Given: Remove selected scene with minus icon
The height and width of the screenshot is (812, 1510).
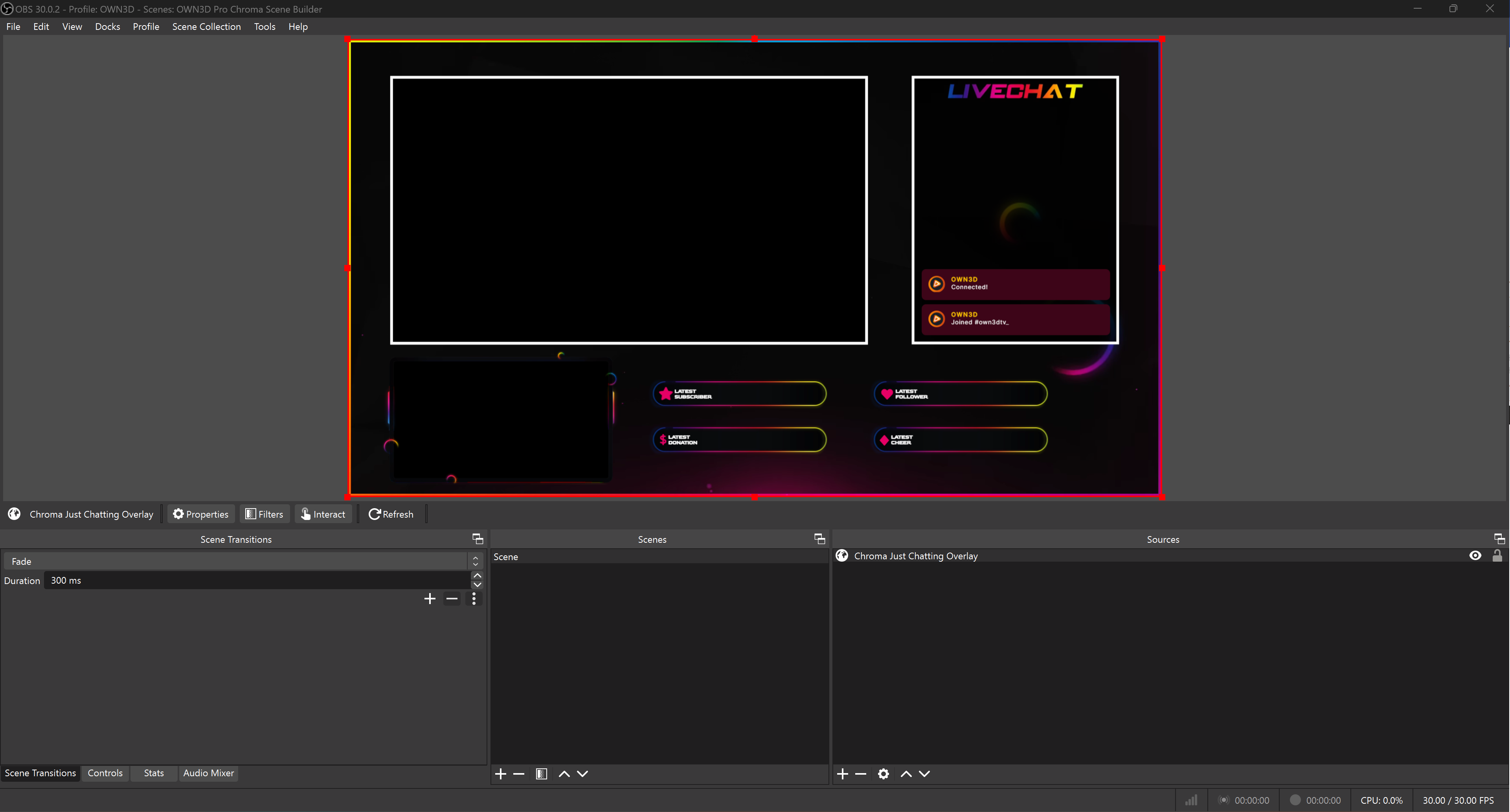Looking at the screenshot, I should click(x=519, y=774).
